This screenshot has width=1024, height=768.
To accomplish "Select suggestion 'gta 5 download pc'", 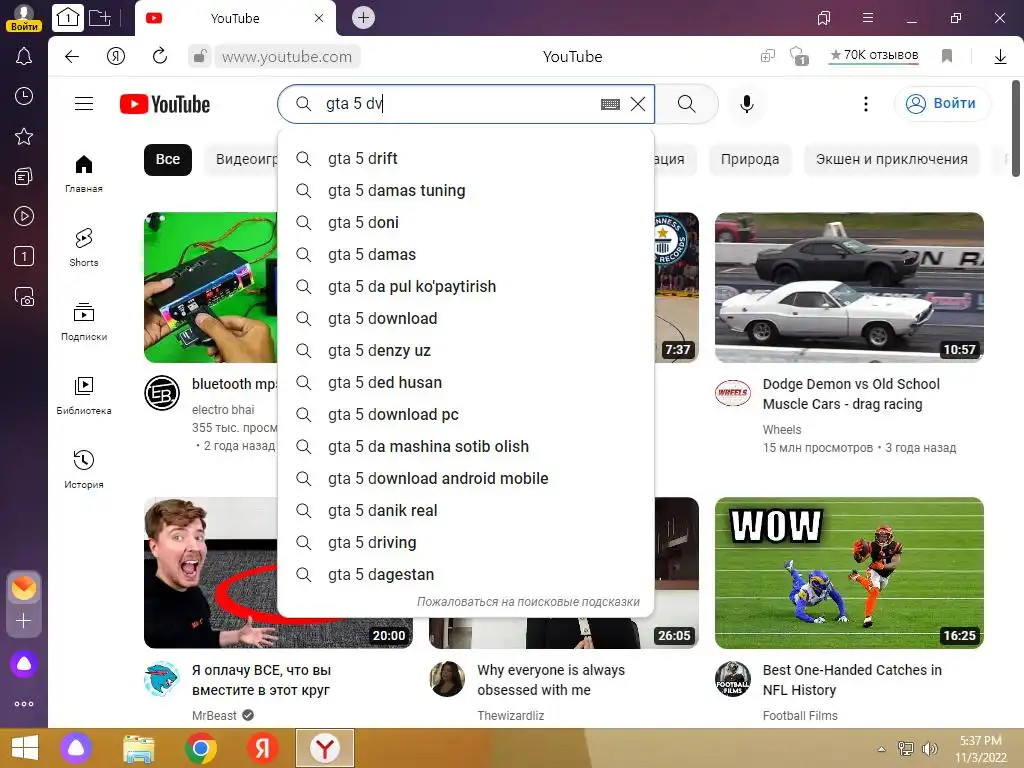I will coord(466,415).
